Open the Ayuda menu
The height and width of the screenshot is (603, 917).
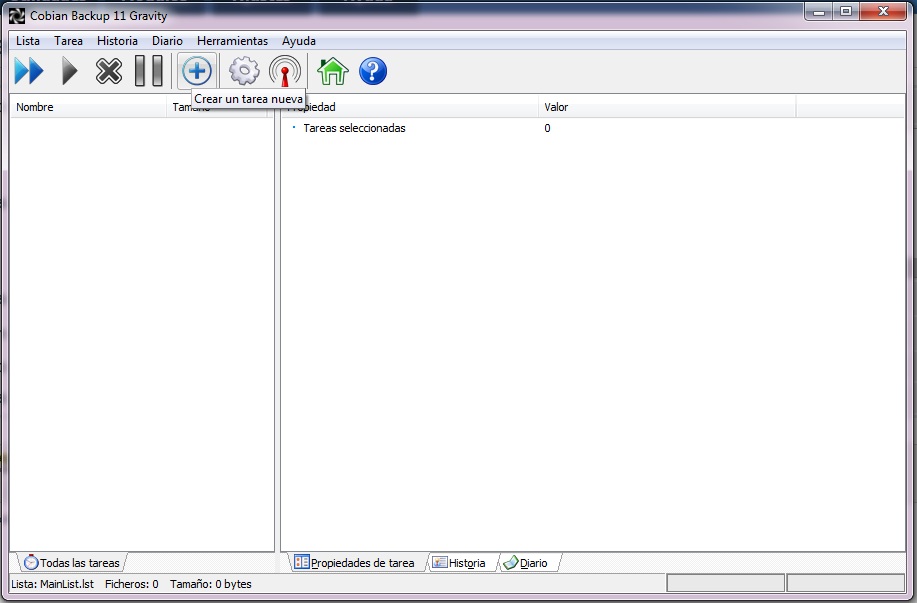click(299, 41)
